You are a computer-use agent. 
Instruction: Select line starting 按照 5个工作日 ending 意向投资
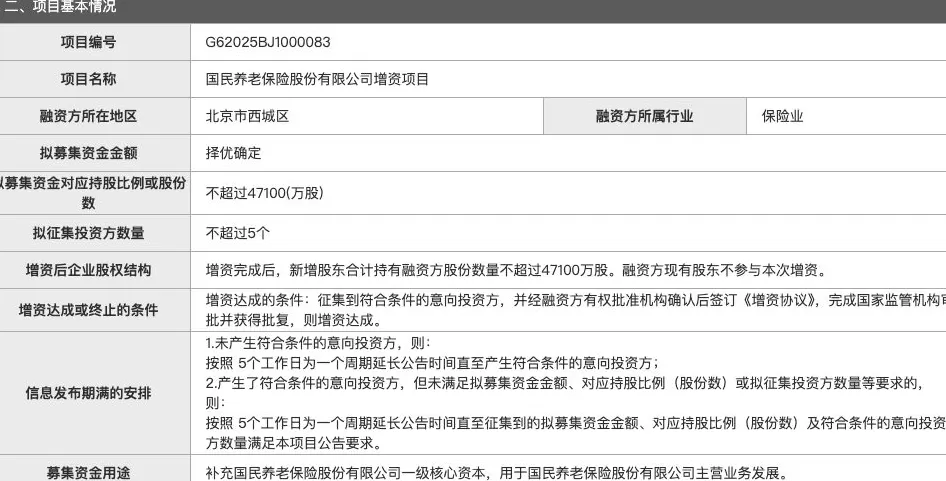[576, 423]
